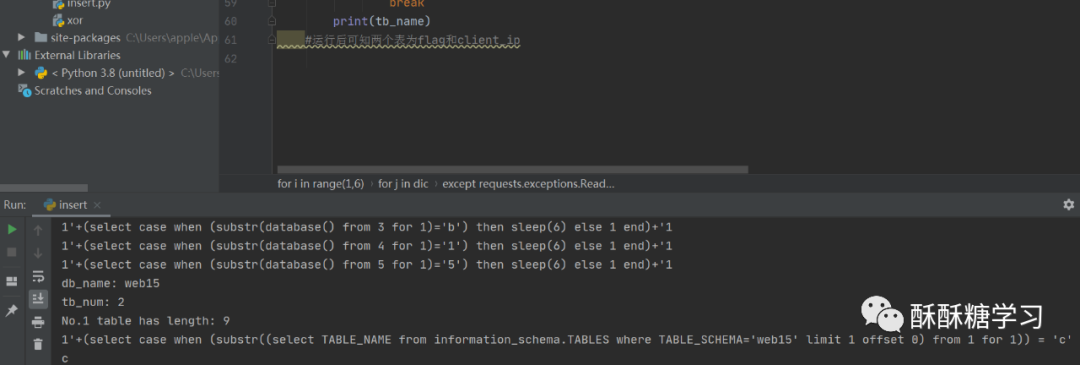Expand the site-packages folder

point(21,37)
